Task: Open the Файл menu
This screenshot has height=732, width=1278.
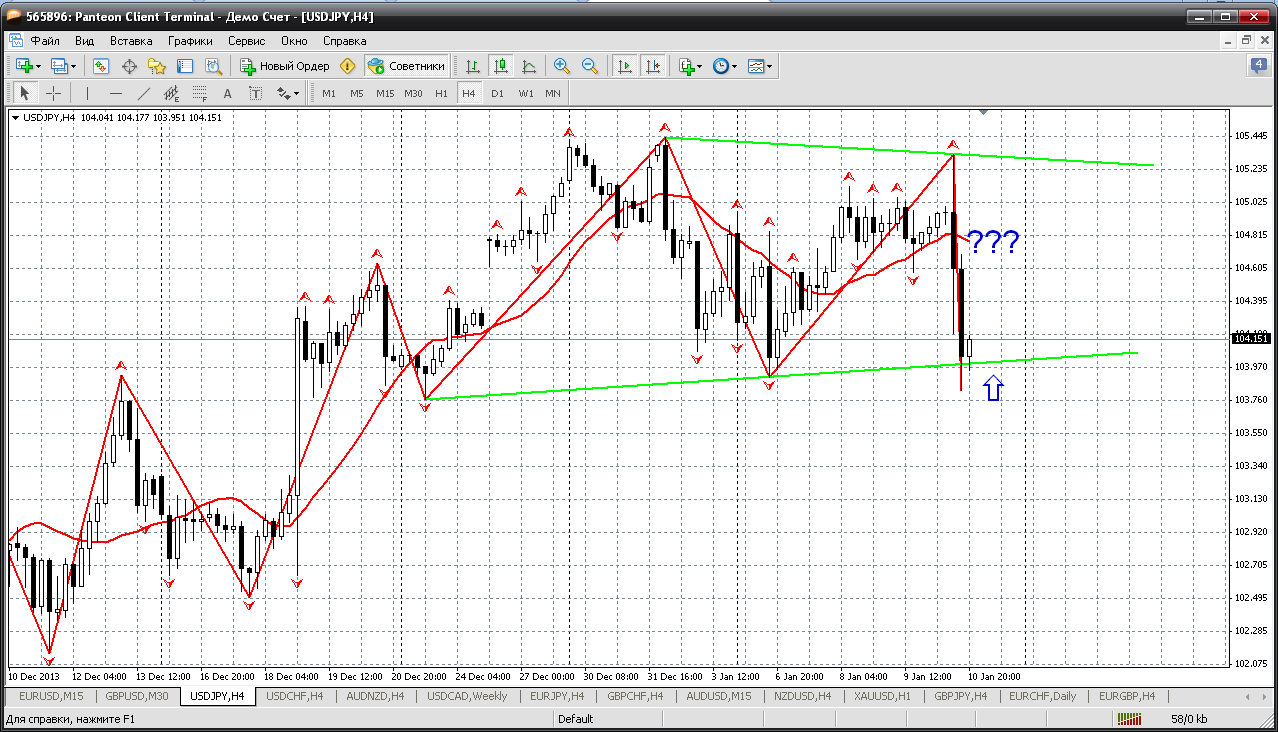Action: pos(45,41)
